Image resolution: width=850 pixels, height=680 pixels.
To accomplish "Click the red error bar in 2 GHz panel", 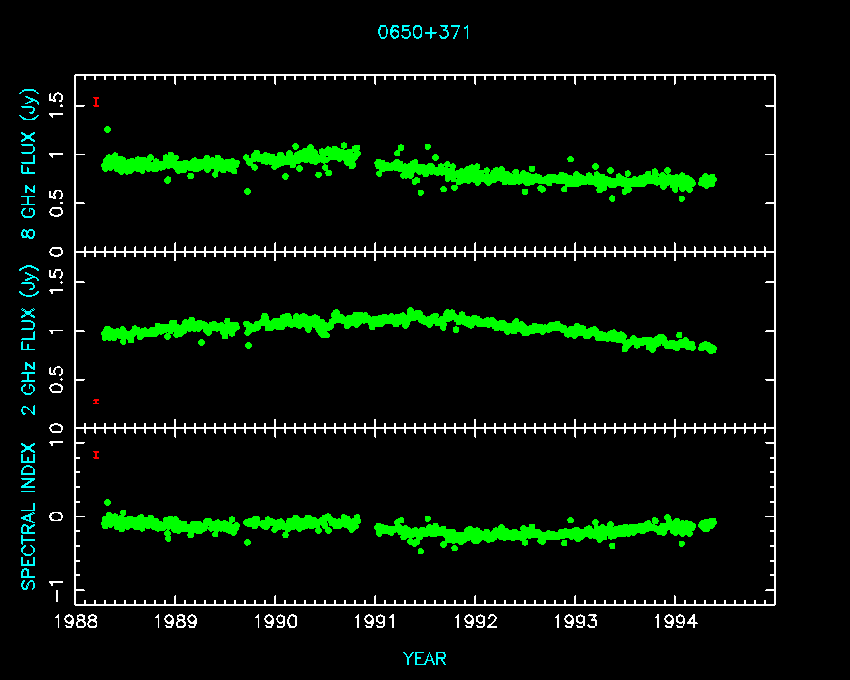I will point(96,401).
